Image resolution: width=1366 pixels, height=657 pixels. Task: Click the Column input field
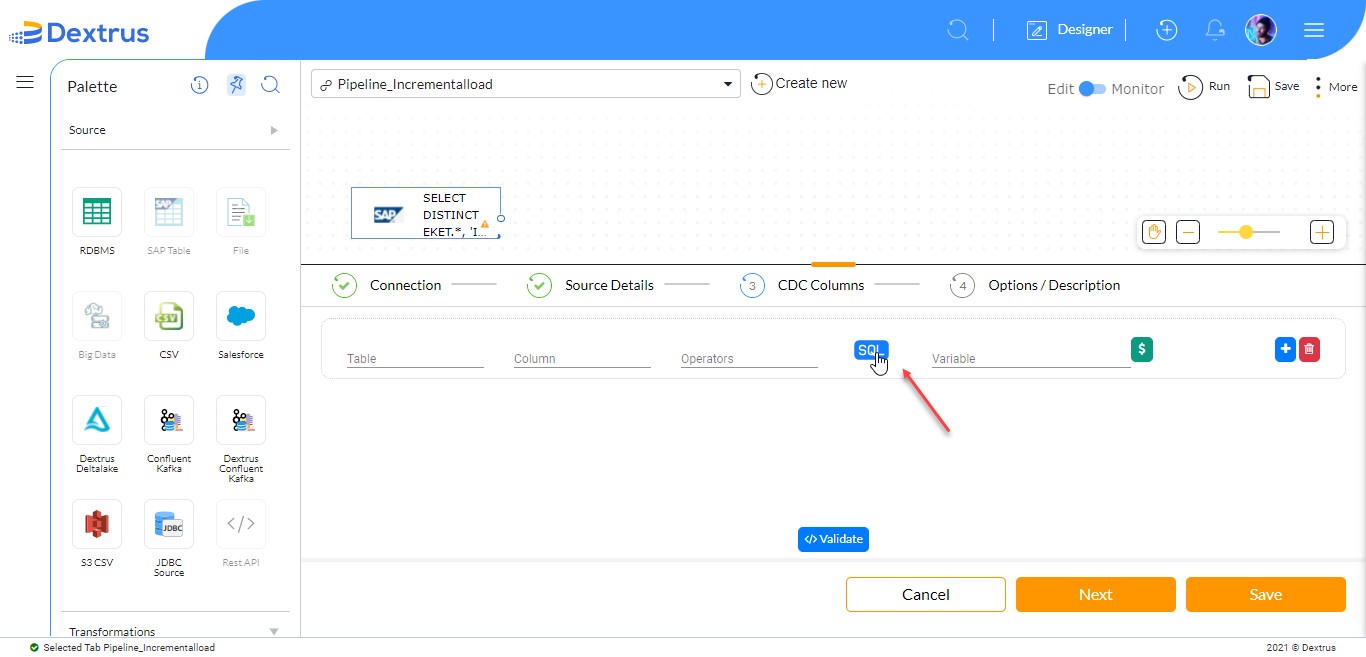(x=582, y=358)
